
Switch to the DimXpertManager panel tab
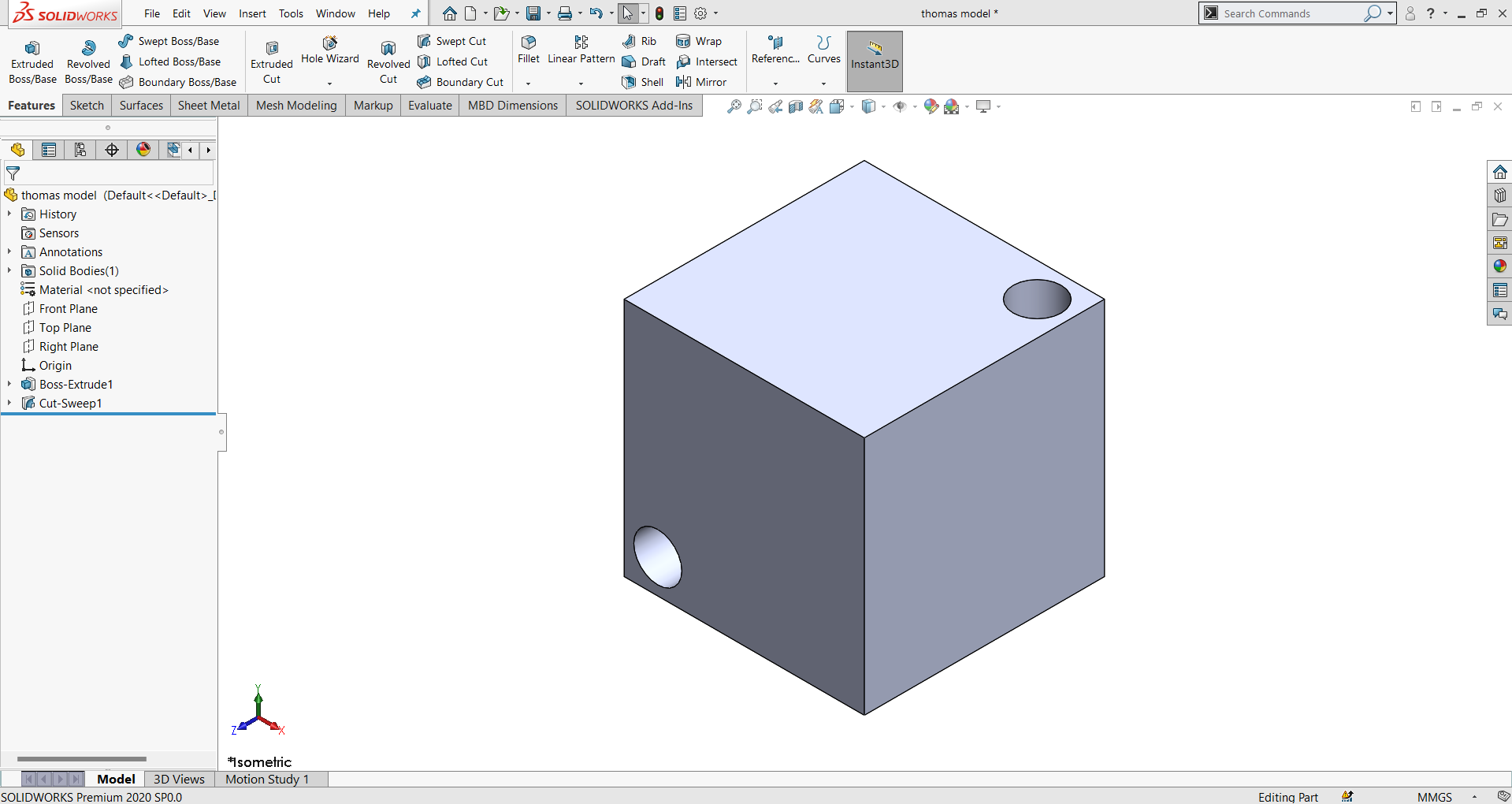click(112, 150)
